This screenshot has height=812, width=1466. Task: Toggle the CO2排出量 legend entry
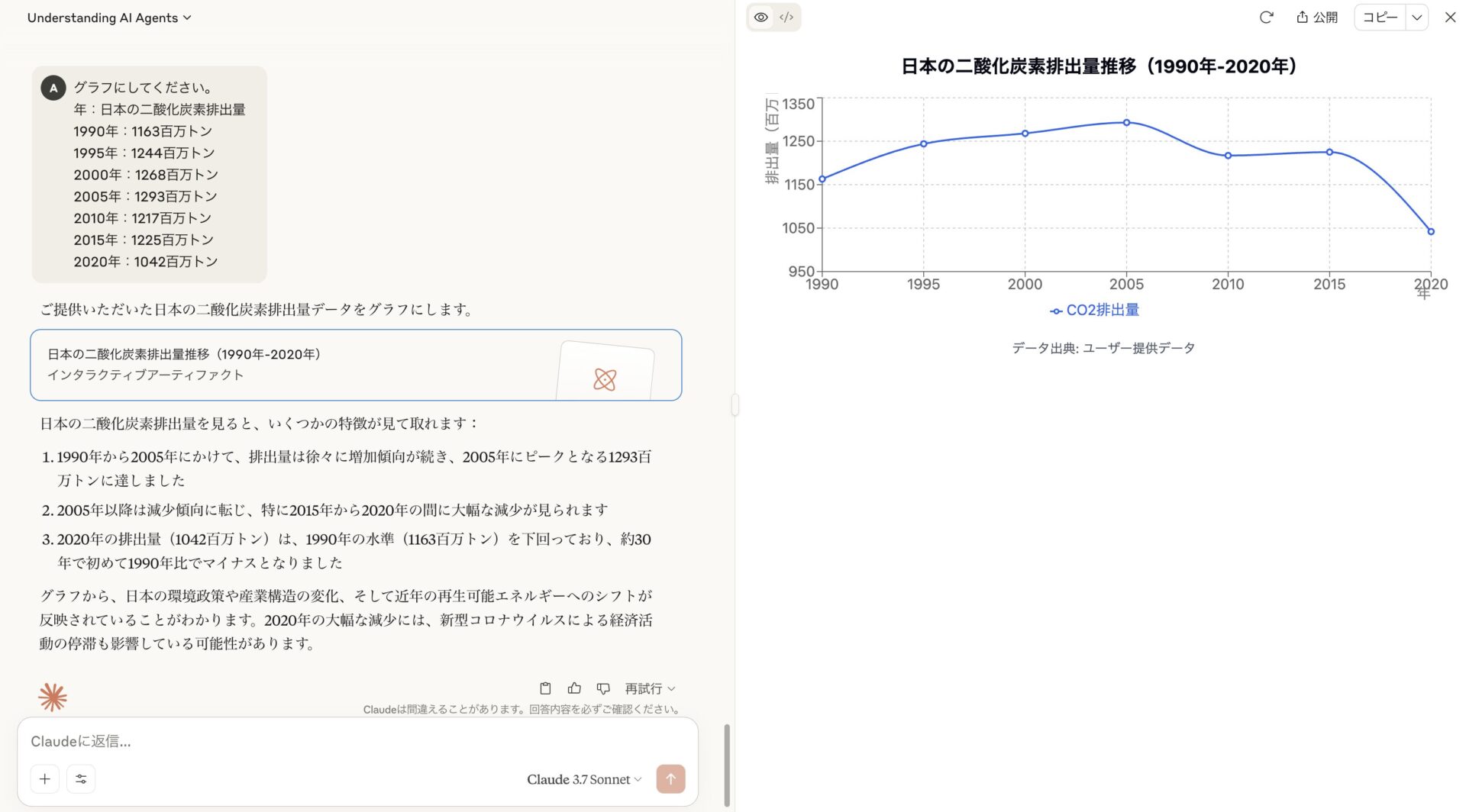click(1094, 310)
